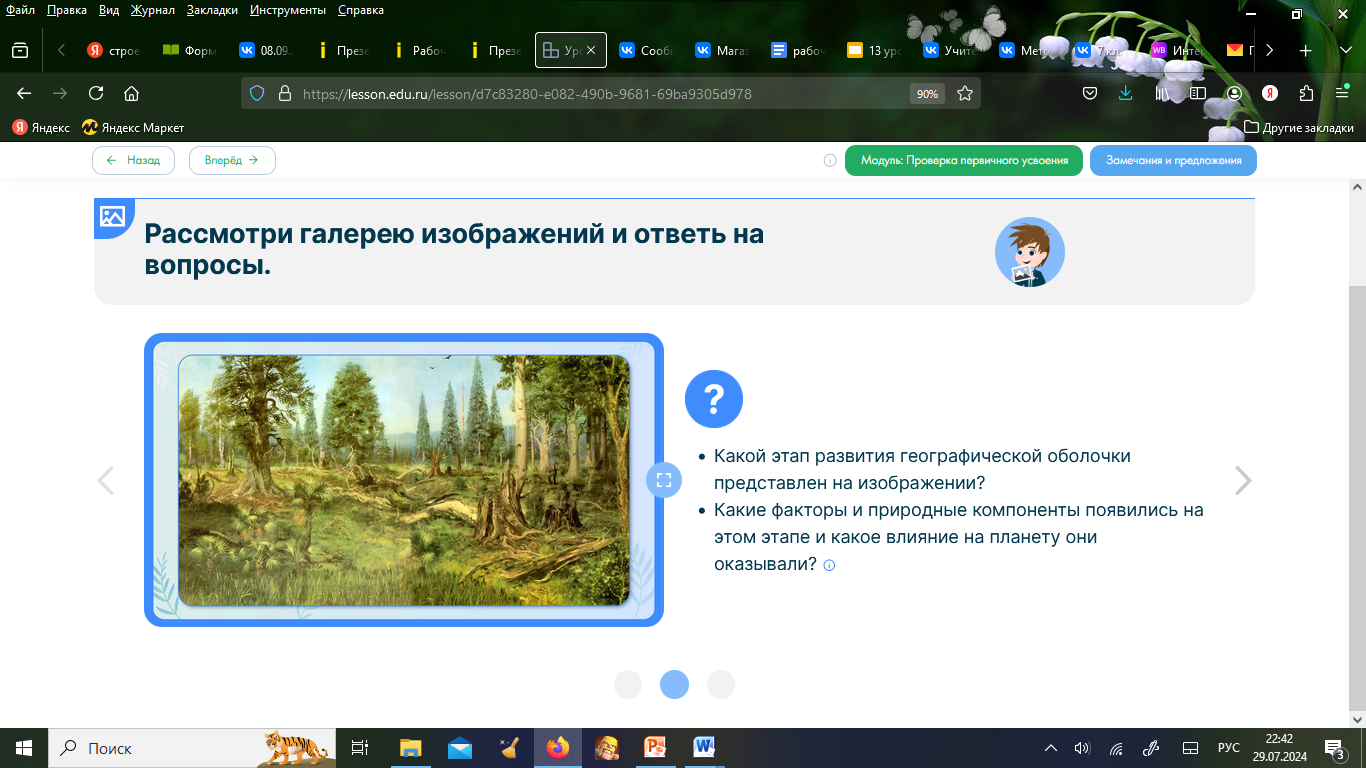Open a new tab with plus button

[1305, 50]
